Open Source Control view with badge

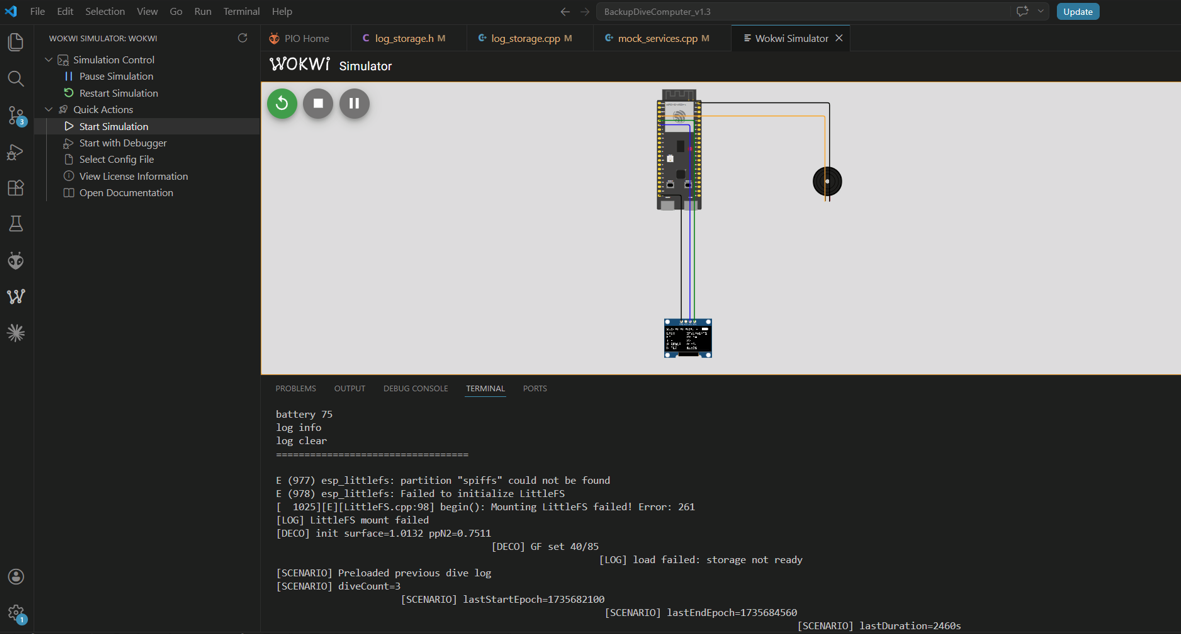click(16, 115)
